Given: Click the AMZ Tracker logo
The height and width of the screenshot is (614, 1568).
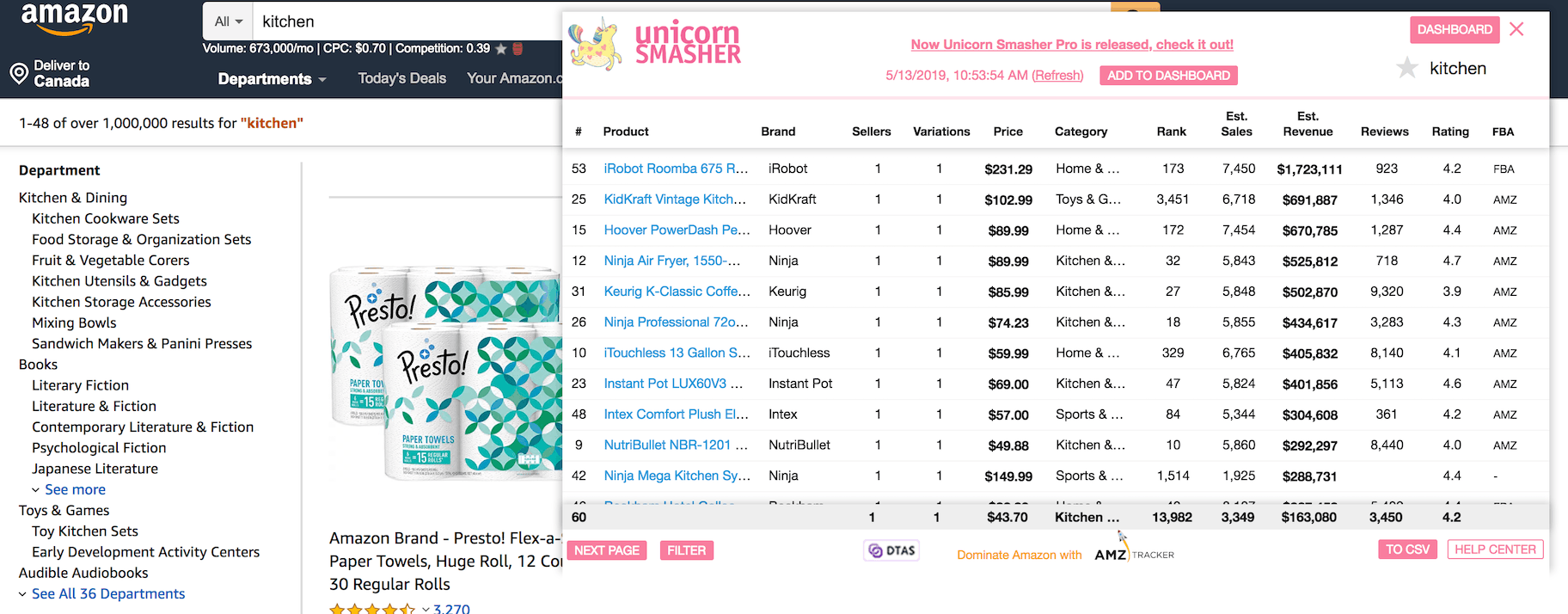Looking at the screenshot, I should pos(1134,555).
